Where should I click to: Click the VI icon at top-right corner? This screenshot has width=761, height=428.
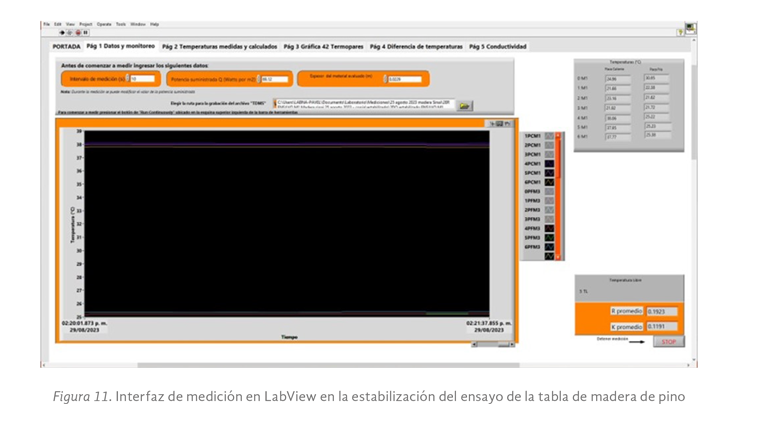point(691,28)
